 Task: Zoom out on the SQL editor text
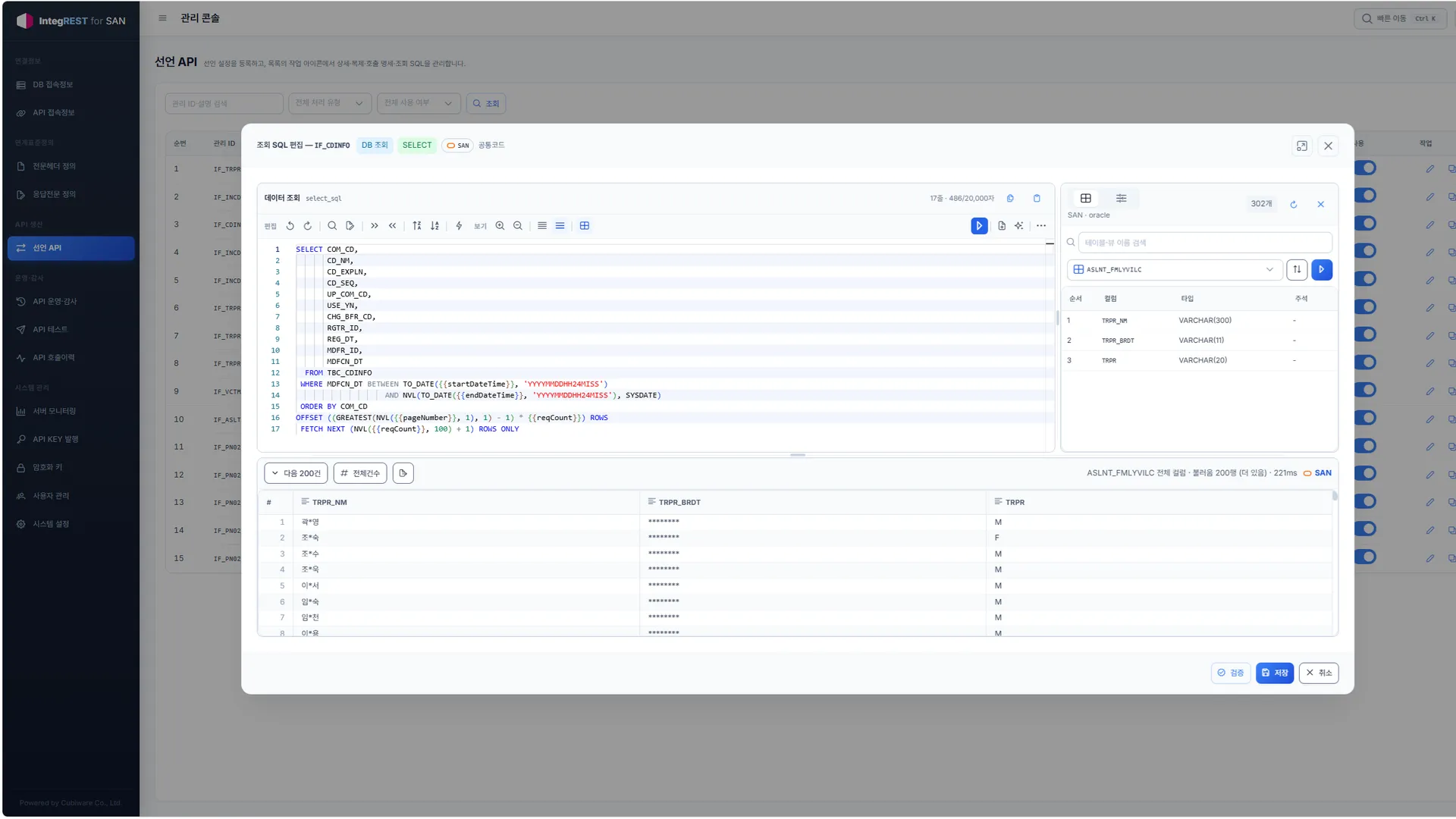tap(518, 226)
